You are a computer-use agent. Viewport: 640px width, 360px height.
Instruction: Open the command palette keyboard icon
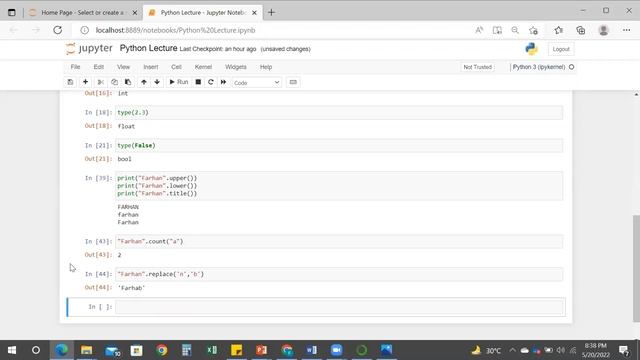coord(293,82)
